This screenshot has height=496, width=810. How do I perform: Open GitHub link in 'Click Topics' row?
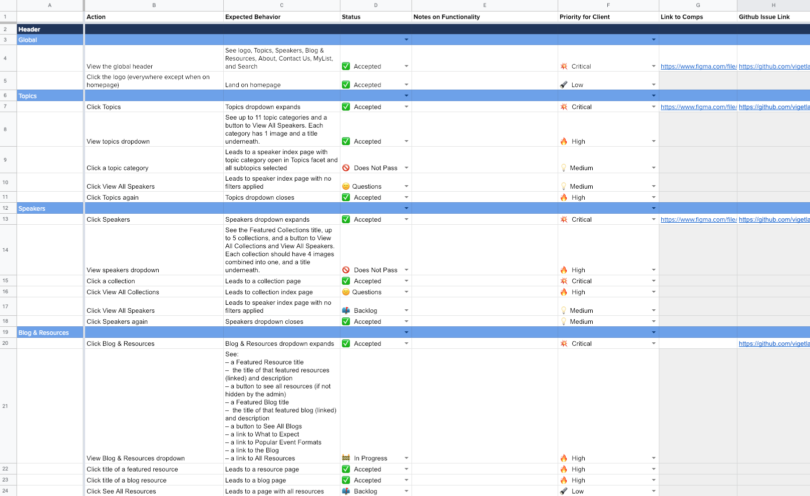774,107
